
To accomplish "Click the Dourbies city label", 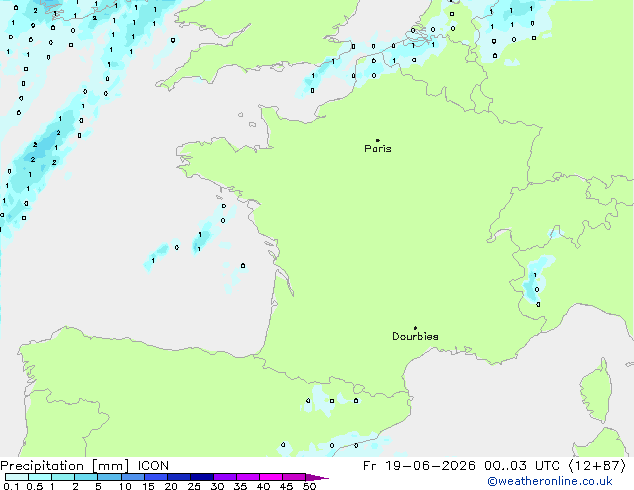I will click(415, 336).
